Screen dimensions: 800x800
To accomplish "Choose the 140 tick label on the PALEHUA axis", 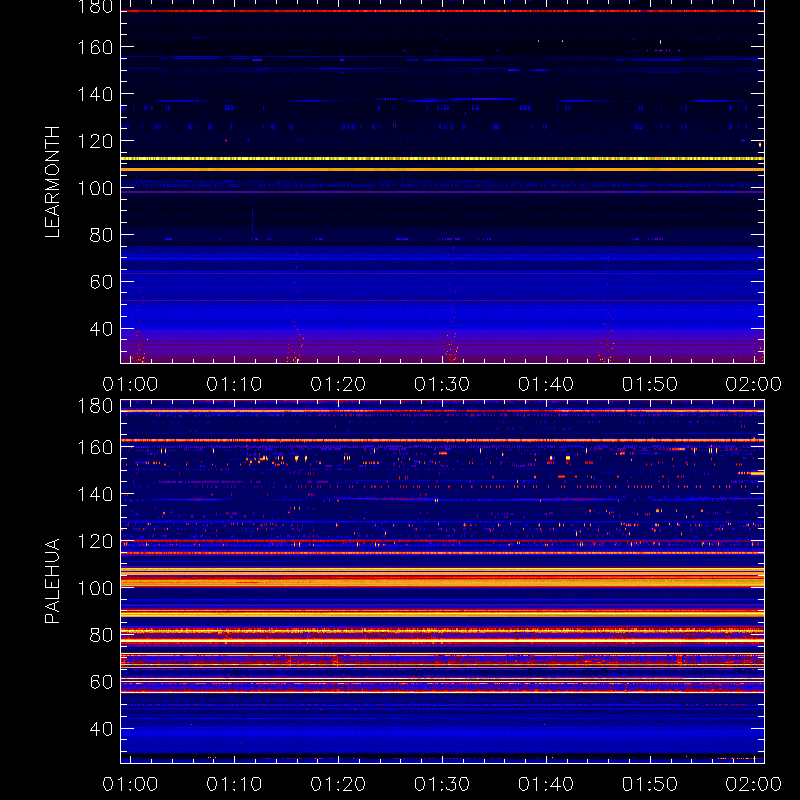I will [x=95, y=494].
